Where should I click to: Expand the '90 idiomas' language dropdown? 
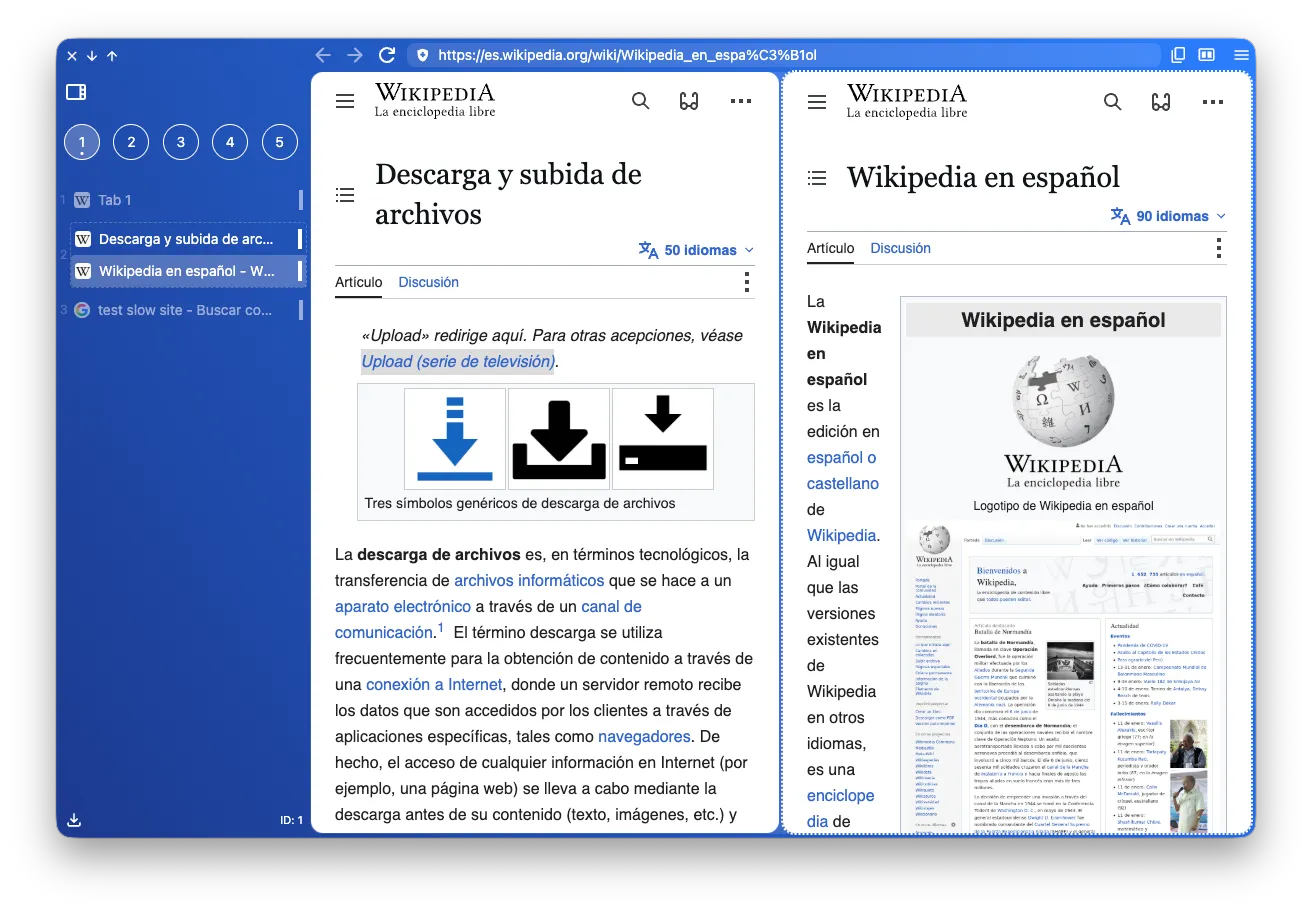click(x=1168, y=216)
